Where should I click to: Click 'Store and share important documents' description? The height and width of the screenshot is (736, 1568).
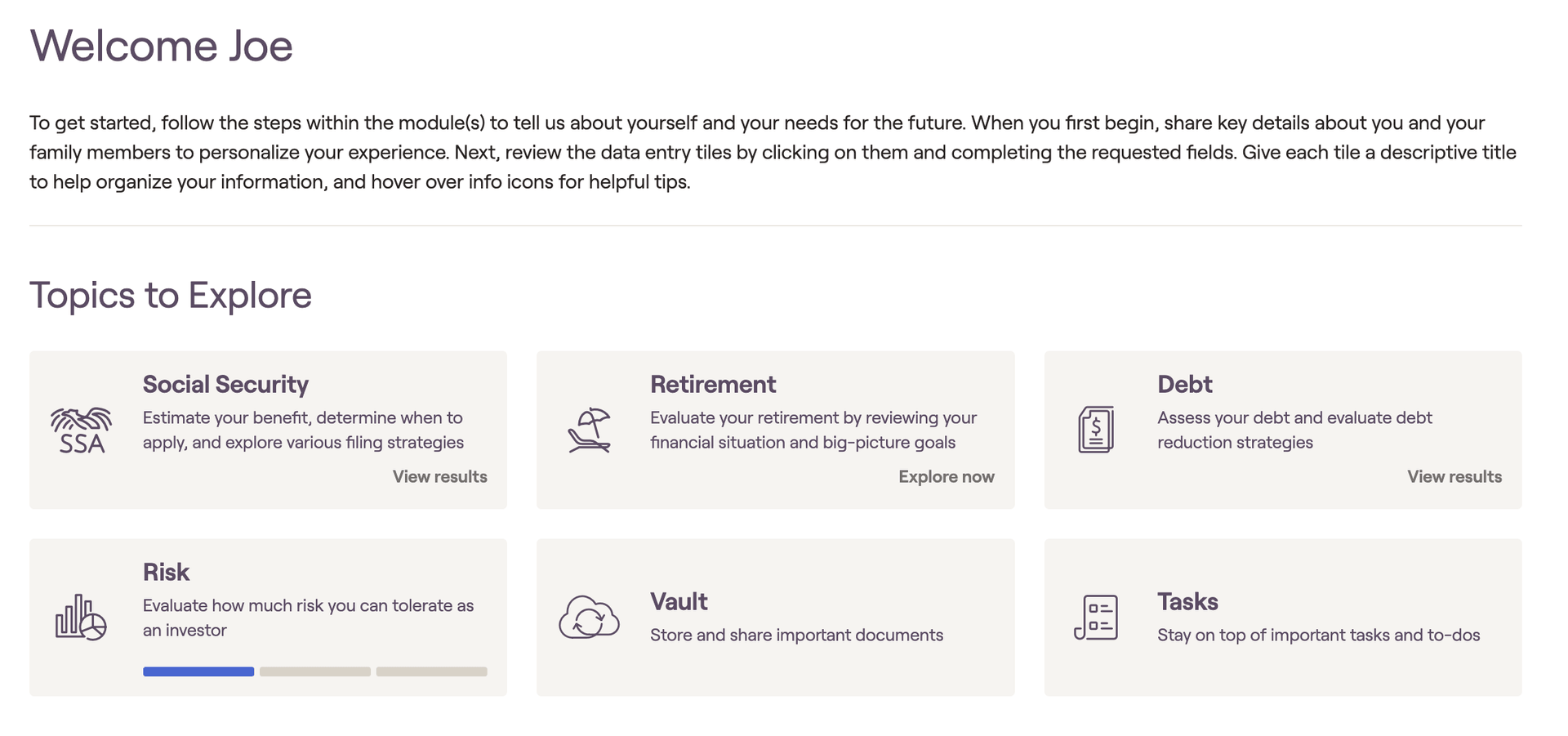click(x=796, y=636)
